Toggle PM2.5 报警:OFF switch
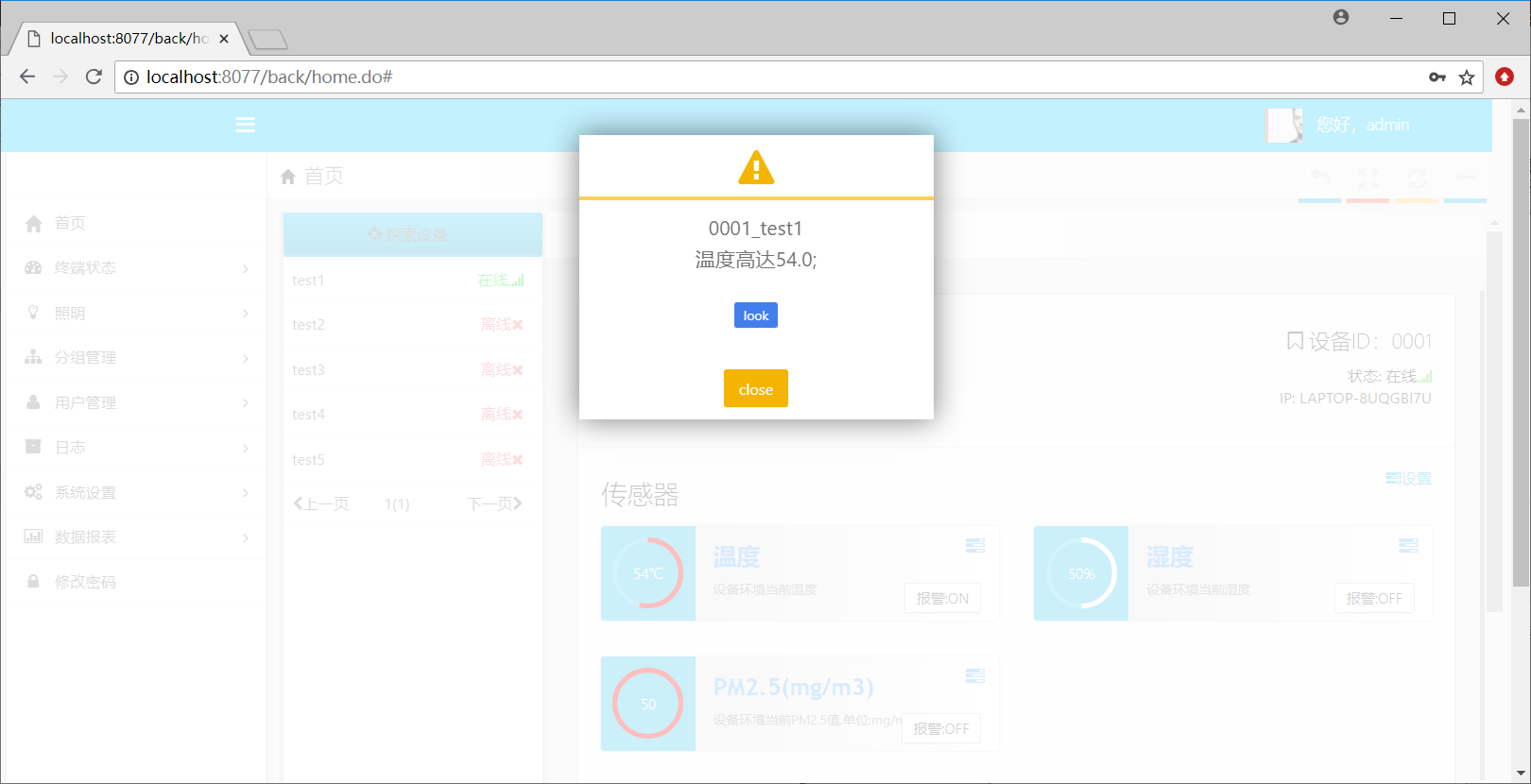This screenshot has height=784, width=1531. tap(941, 728)
